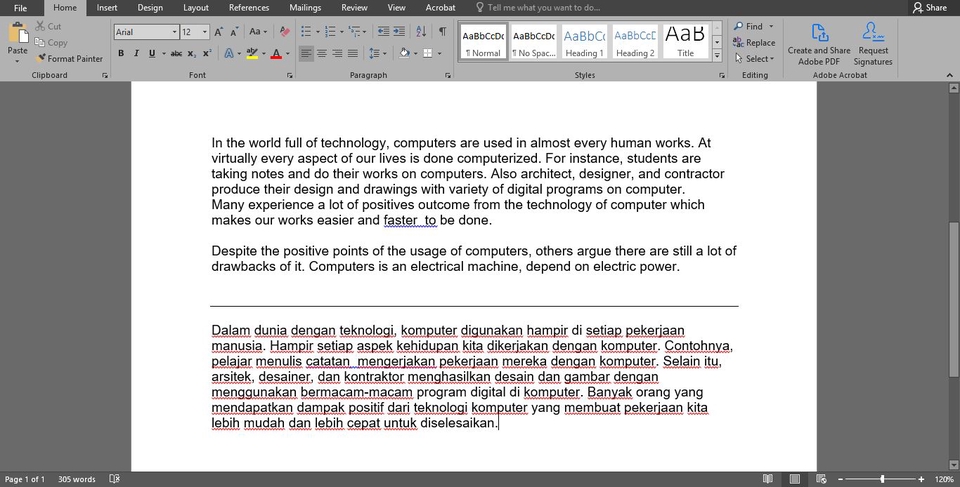The width and height of the screenshot is (960, 487).
Task: Open the File tab
Action: (x=20, y=8)
